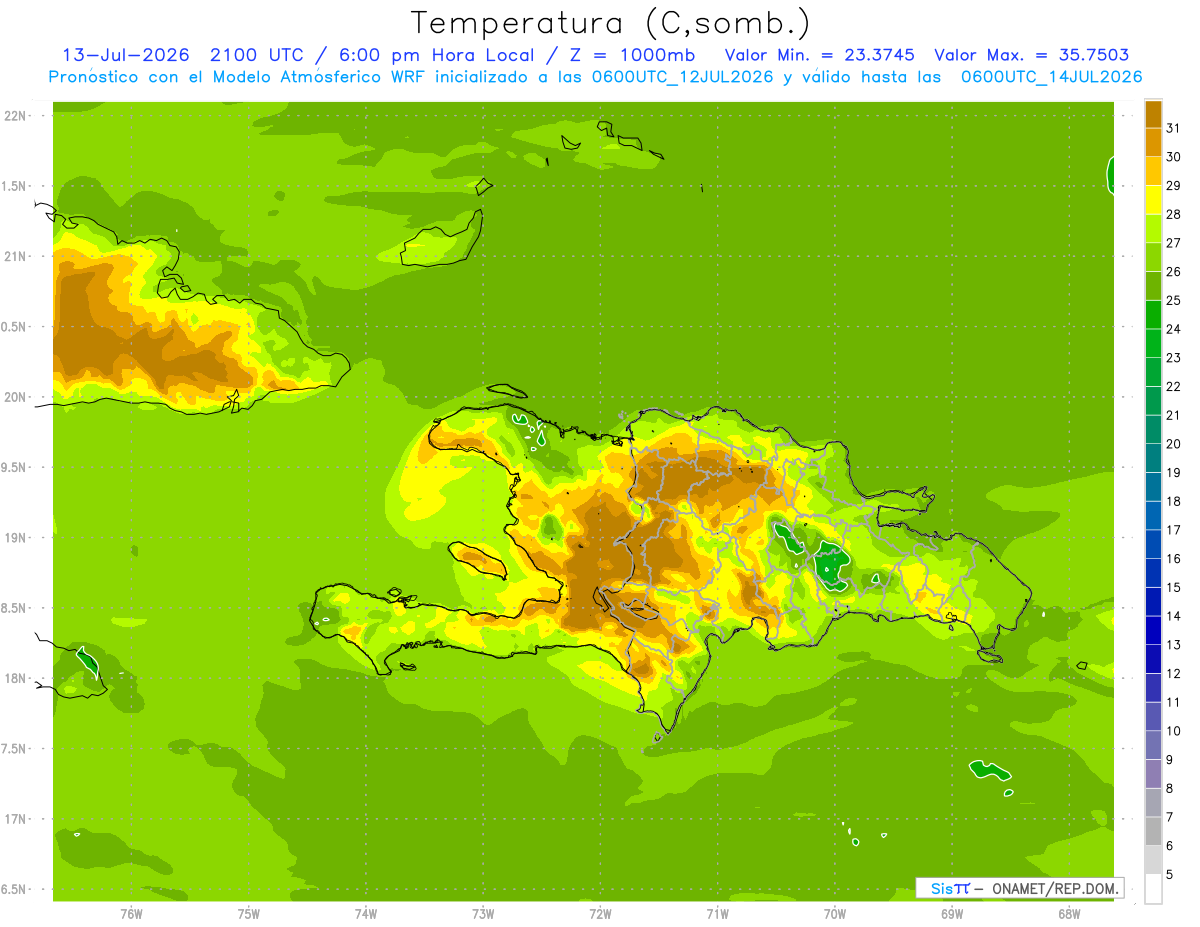Select legend swatch between 24 and 25
Screen dimensions: 1200x927
coord(1153,315)
